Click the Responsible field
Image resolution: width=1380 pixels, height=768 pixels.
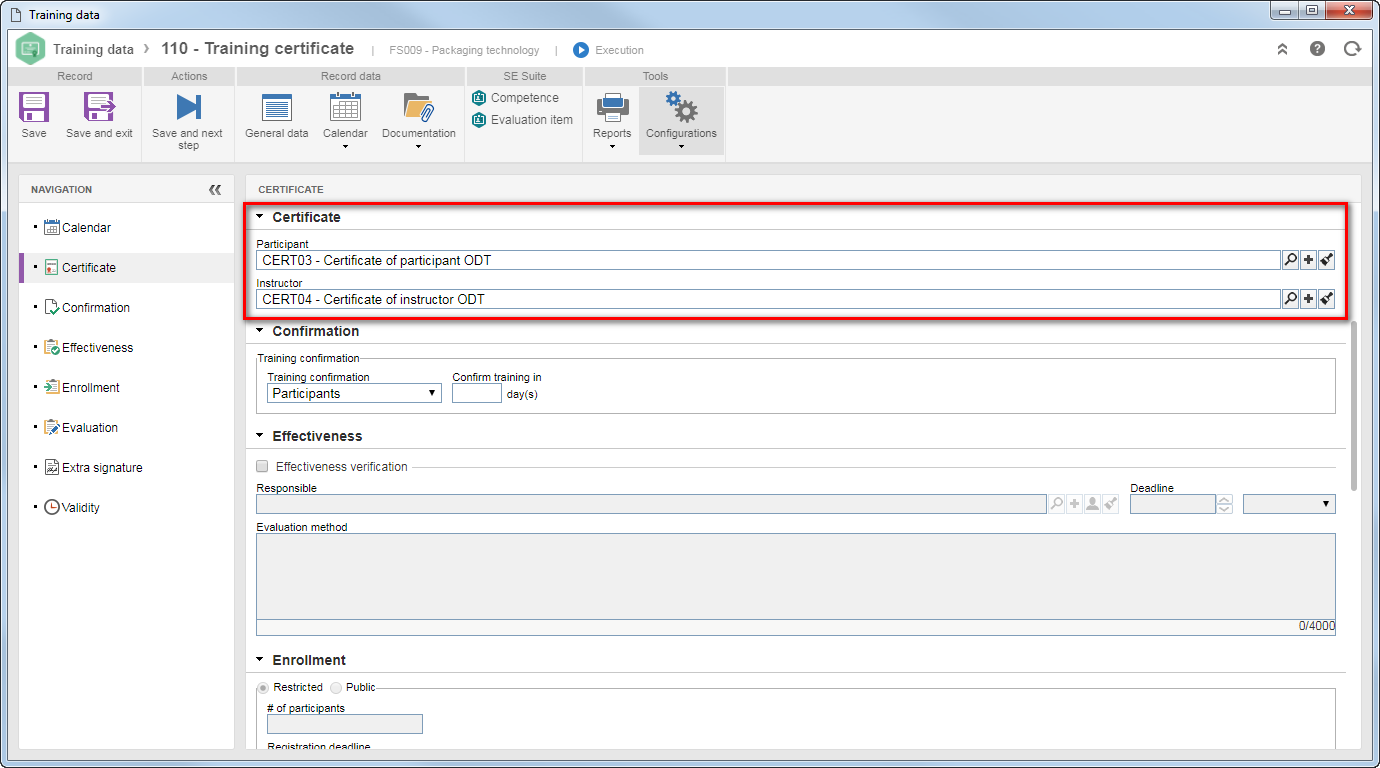coord(651,504)
